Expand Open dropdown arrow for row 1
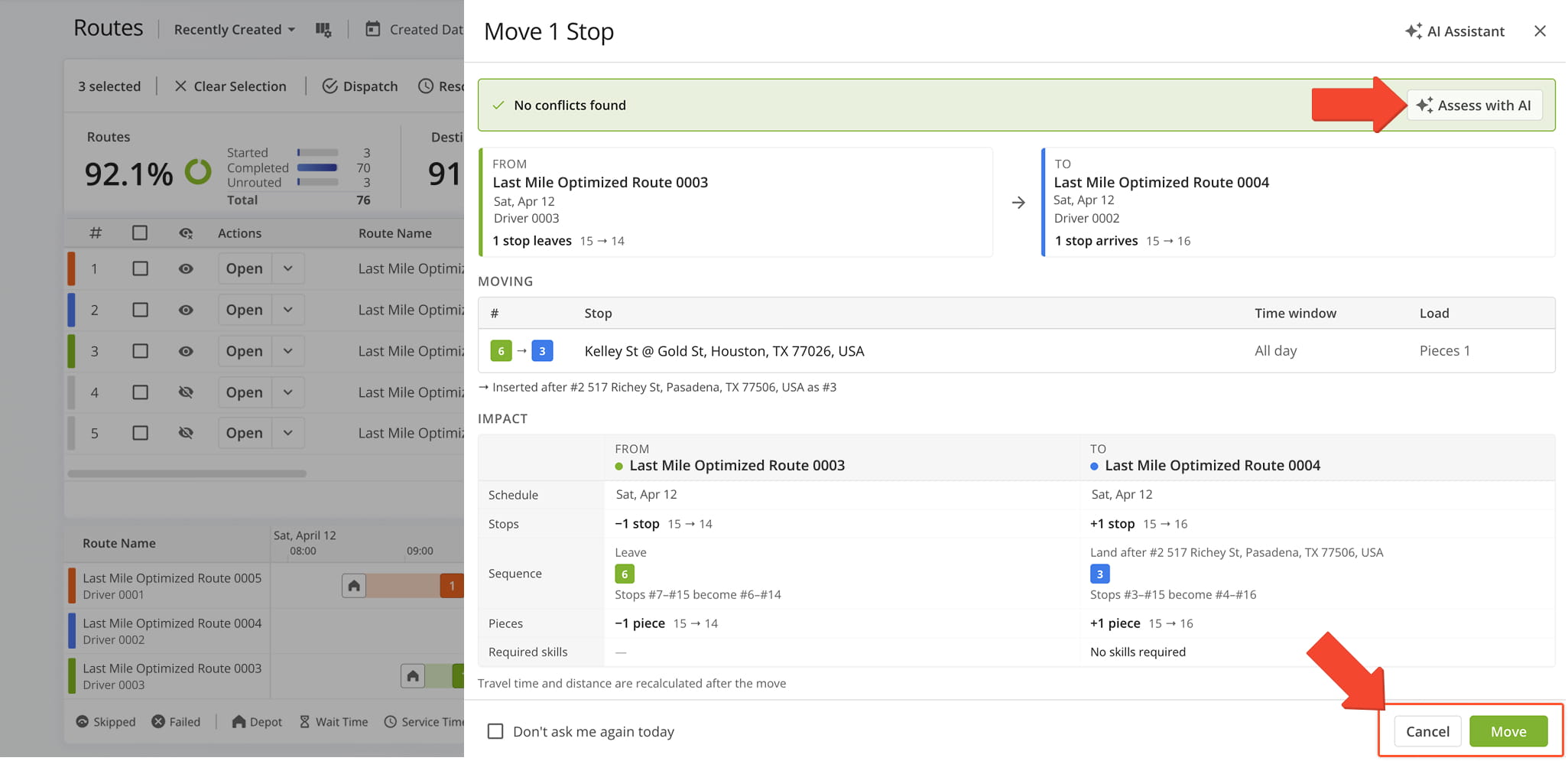1568x761 pixels. (288, 268)
